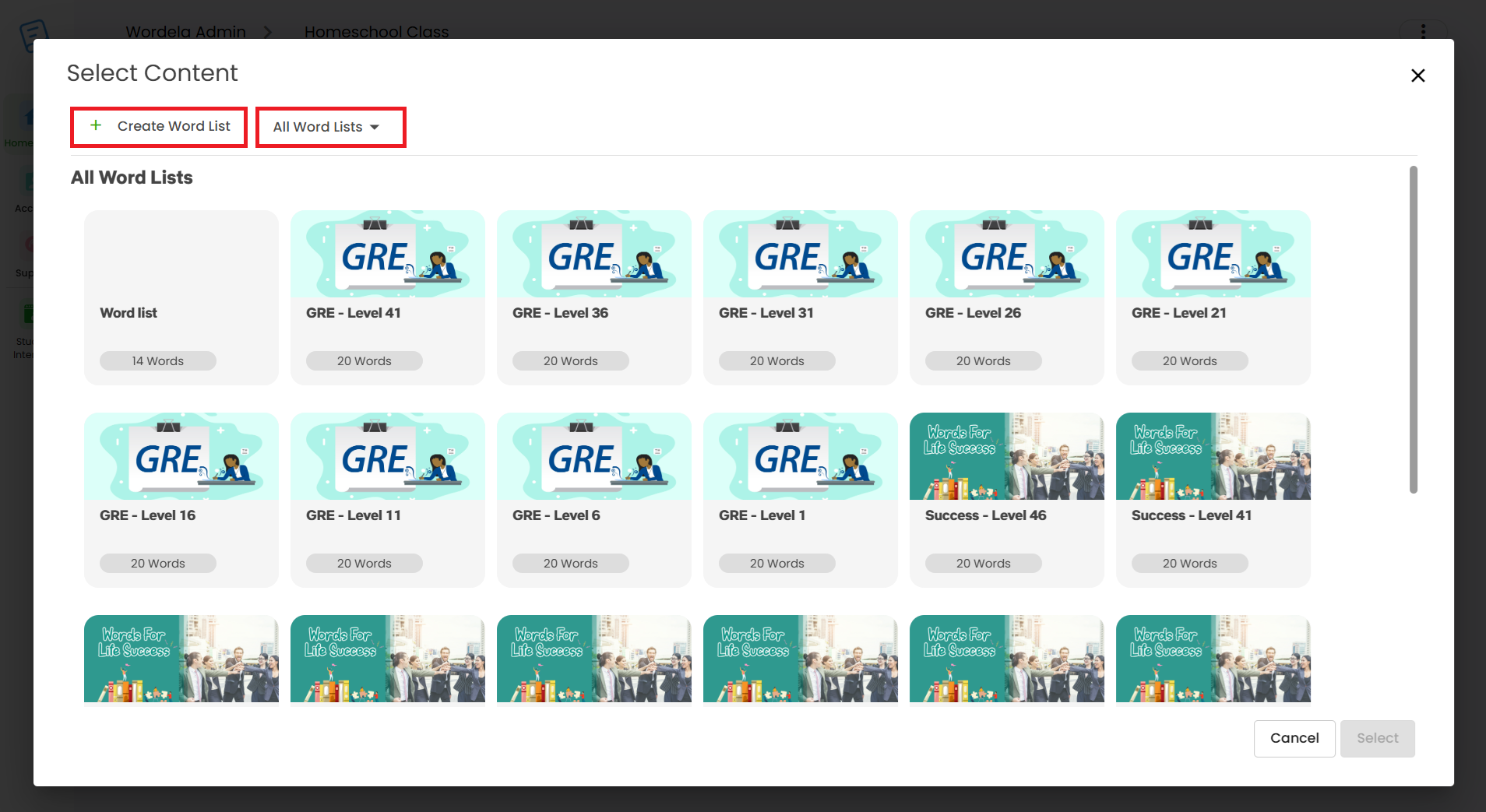
Task: Click the GRE - Level 21 title
Action: point(1179,313)
